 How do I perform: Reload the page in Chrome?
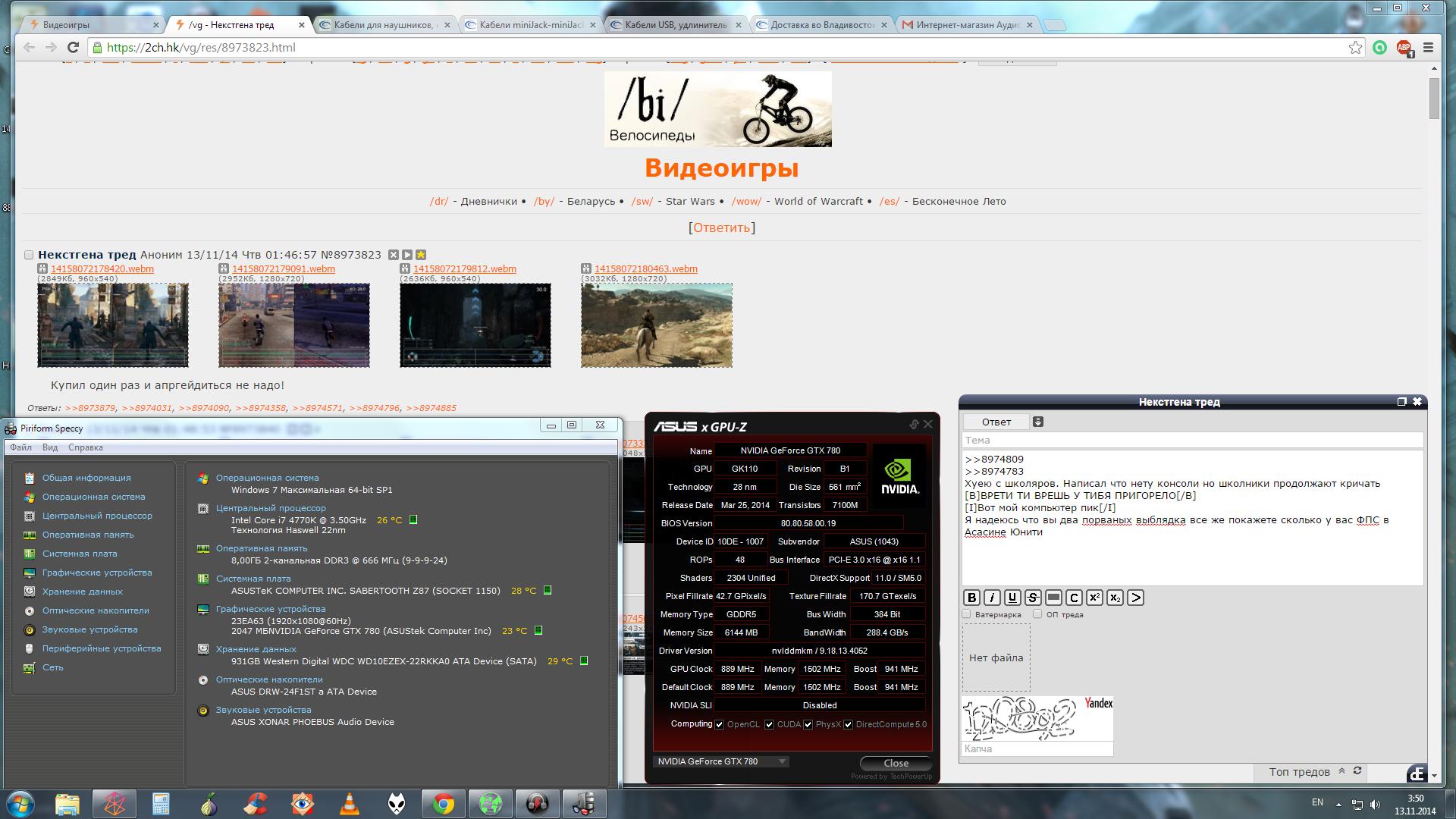(73, 47)
